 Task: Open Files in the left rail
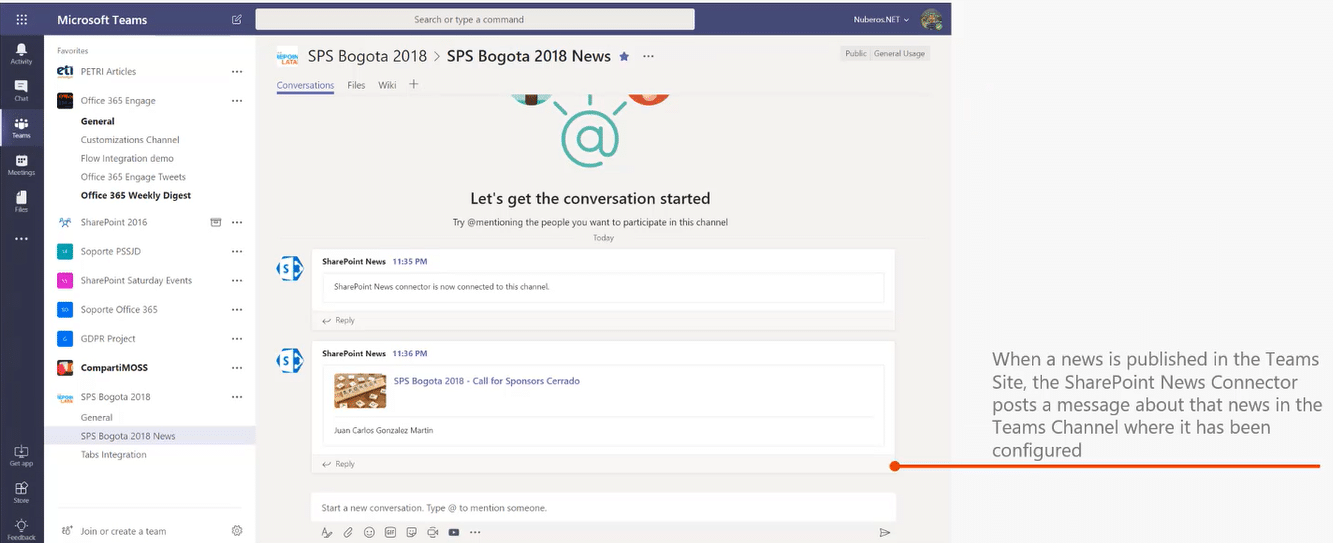[21, 201]
